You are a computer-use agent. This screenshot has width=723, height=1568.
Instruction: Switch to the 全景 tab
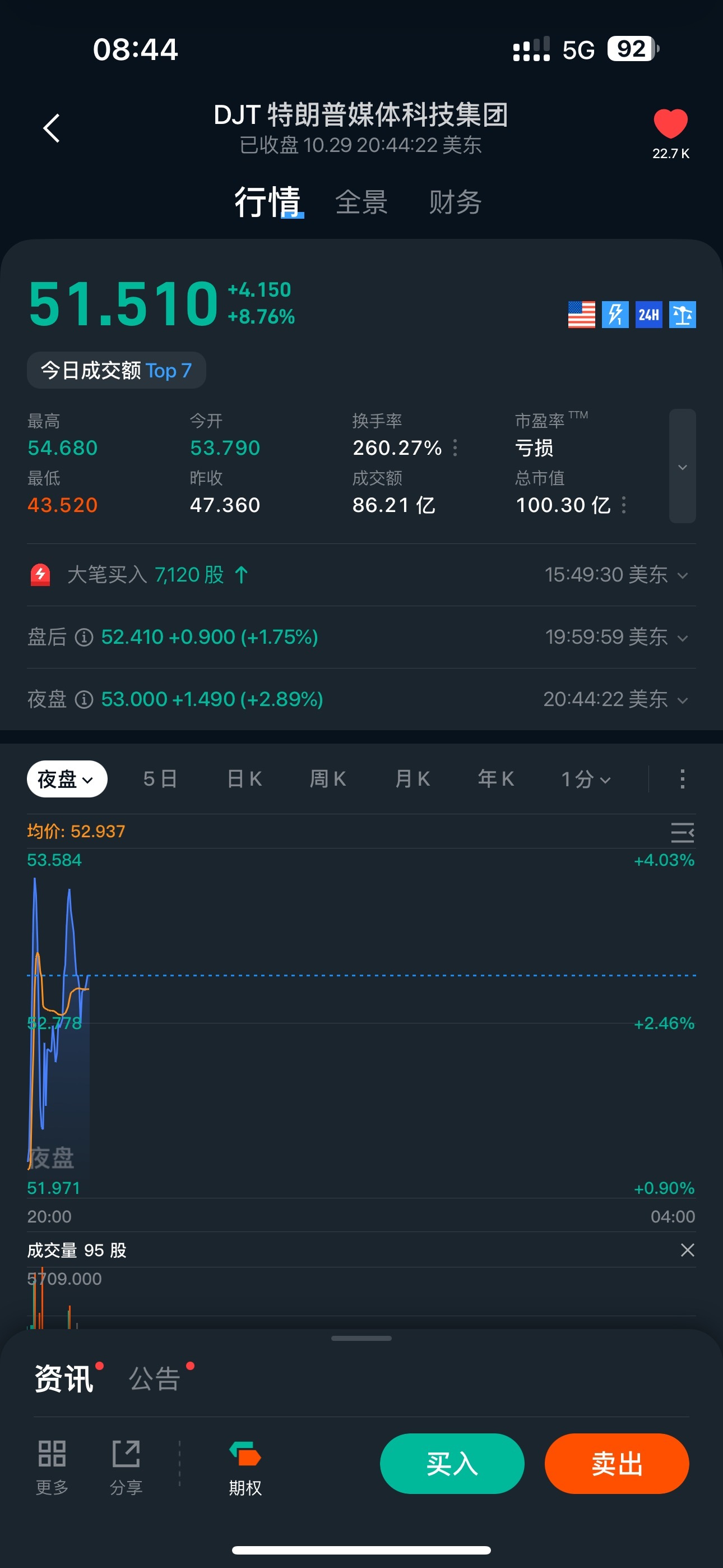[x=361, y=202]
